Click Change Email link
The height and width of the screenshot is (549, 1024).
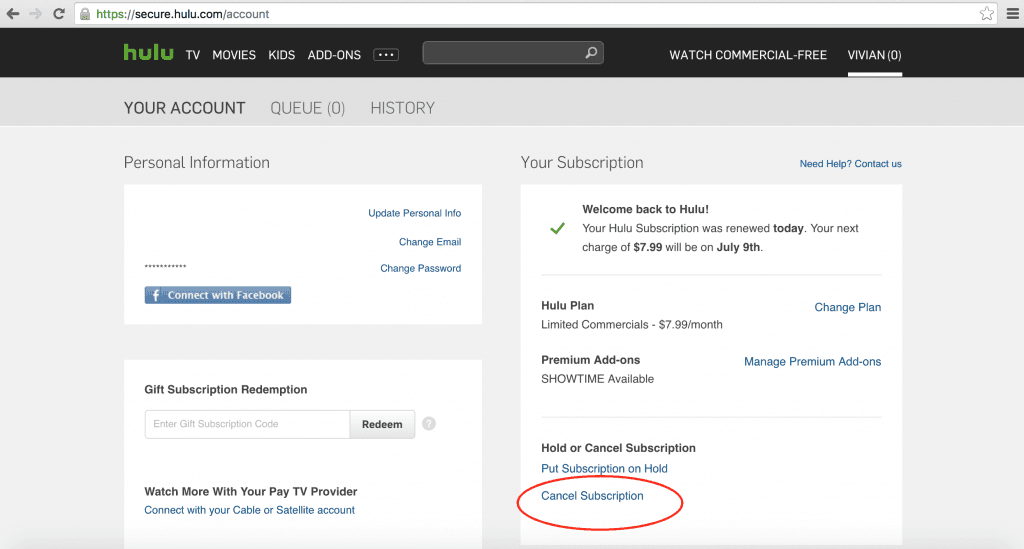coord(430,242)
